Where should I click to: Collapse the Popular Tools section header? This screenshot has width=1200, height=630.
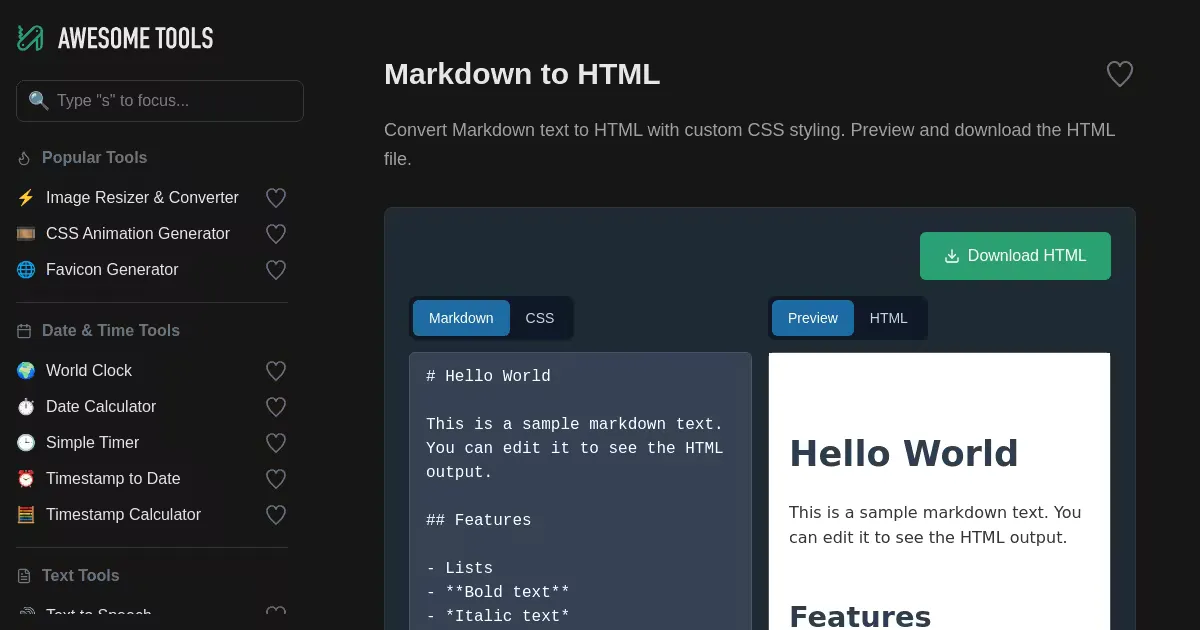[x=94, y=158]
